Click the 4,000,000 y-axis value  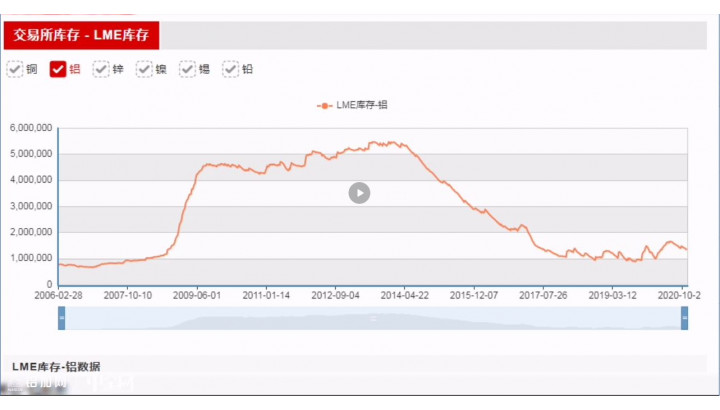click(x=31, y=180)
